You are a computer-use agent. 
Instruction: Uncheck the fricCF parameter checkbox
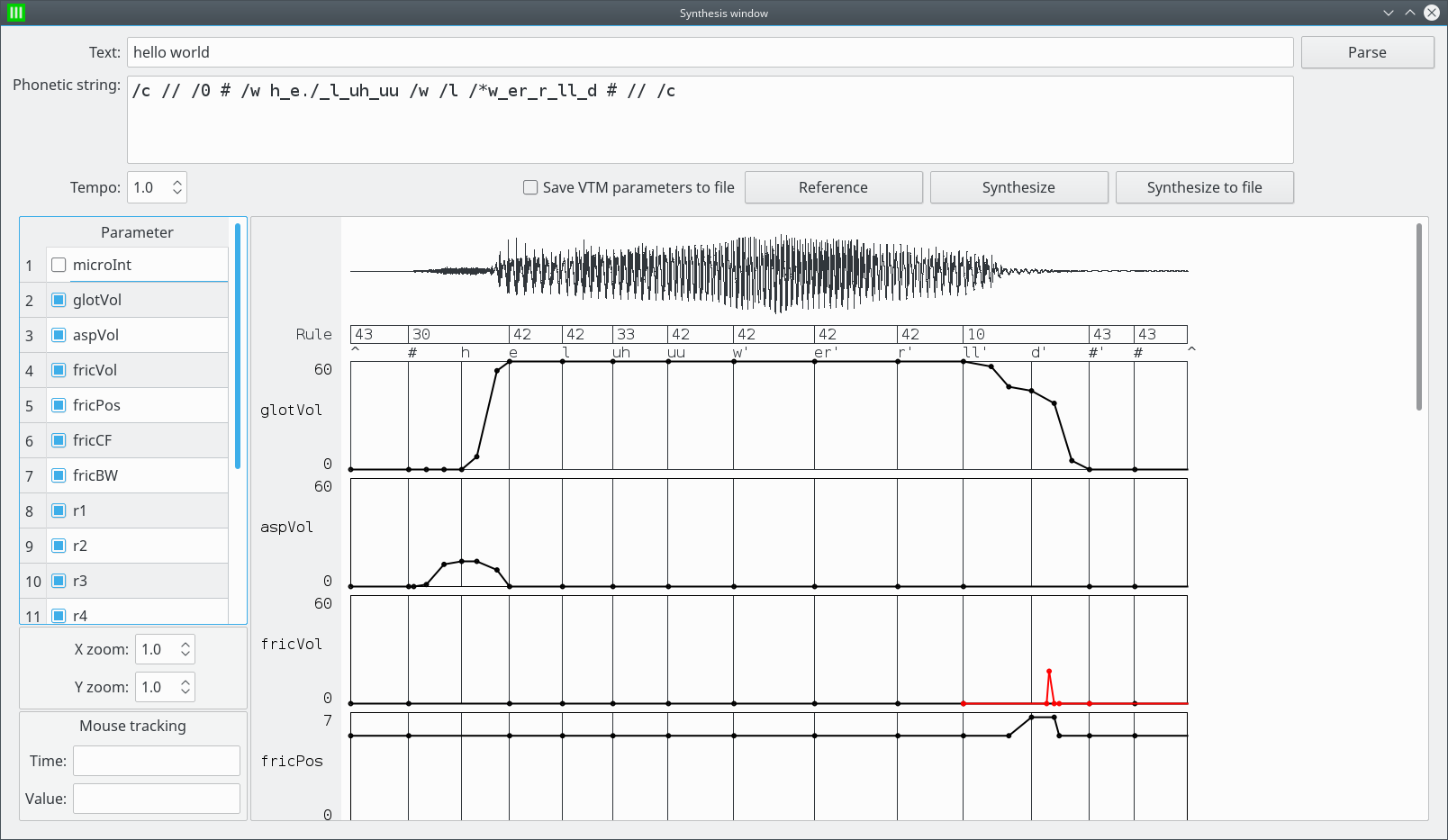(59, 440)
